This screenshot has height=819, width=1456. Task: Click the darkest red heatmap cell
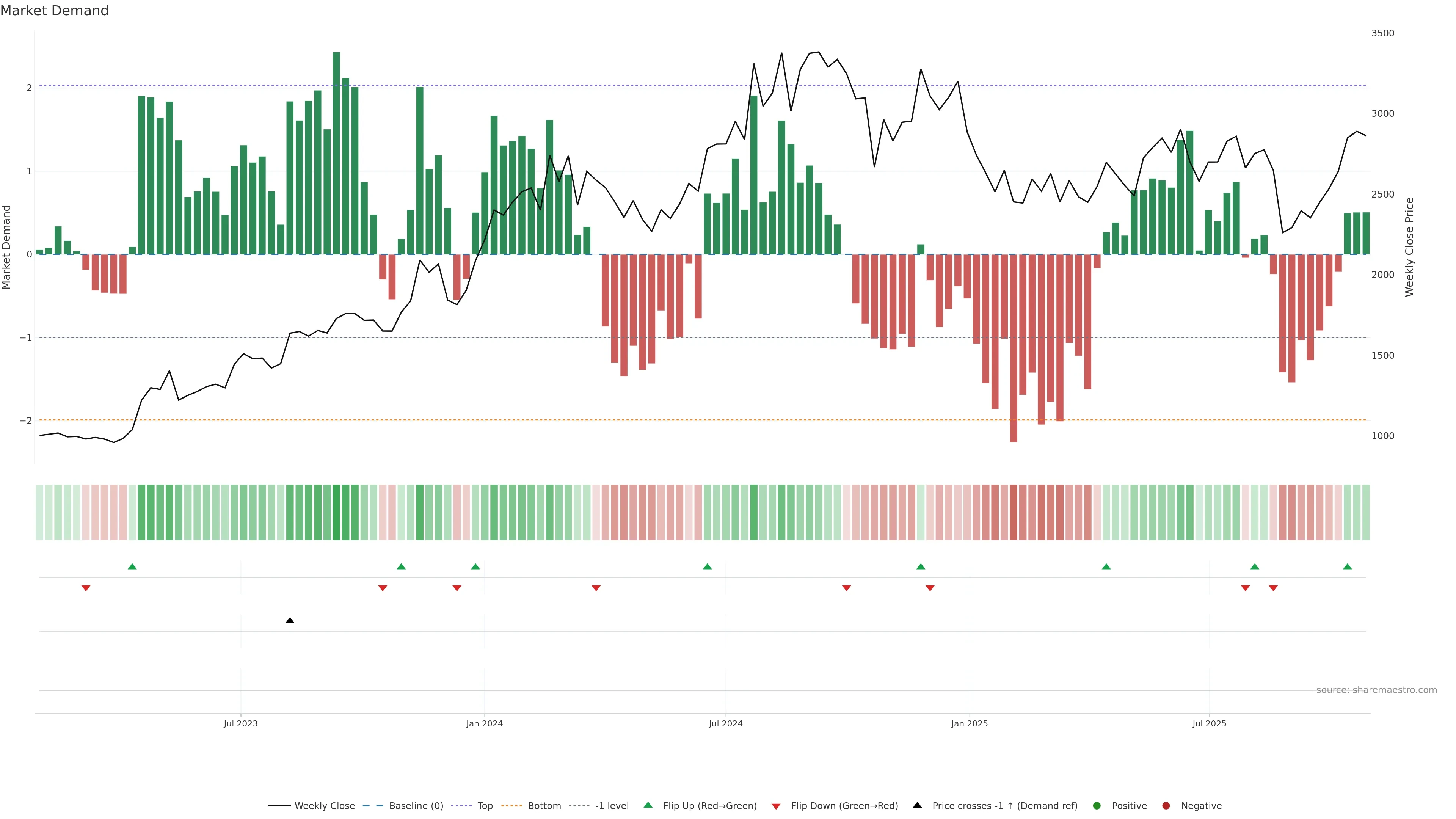1014,512
